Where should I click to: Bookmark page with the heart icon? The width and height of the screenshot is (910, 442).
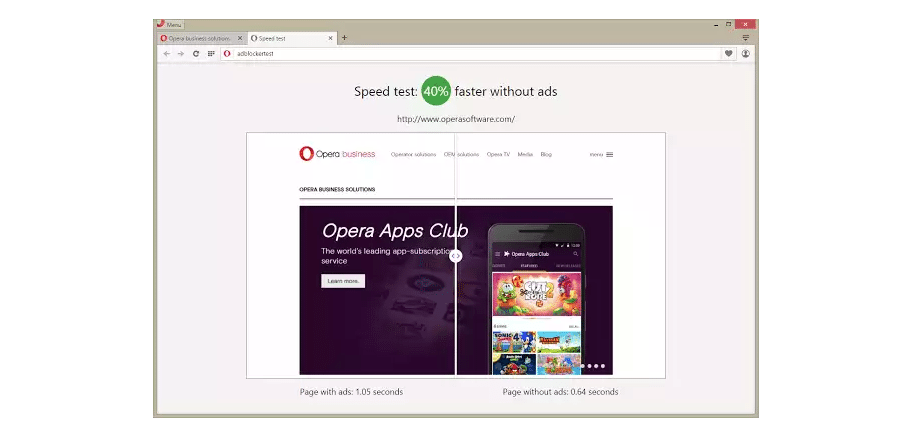[728, 53]
